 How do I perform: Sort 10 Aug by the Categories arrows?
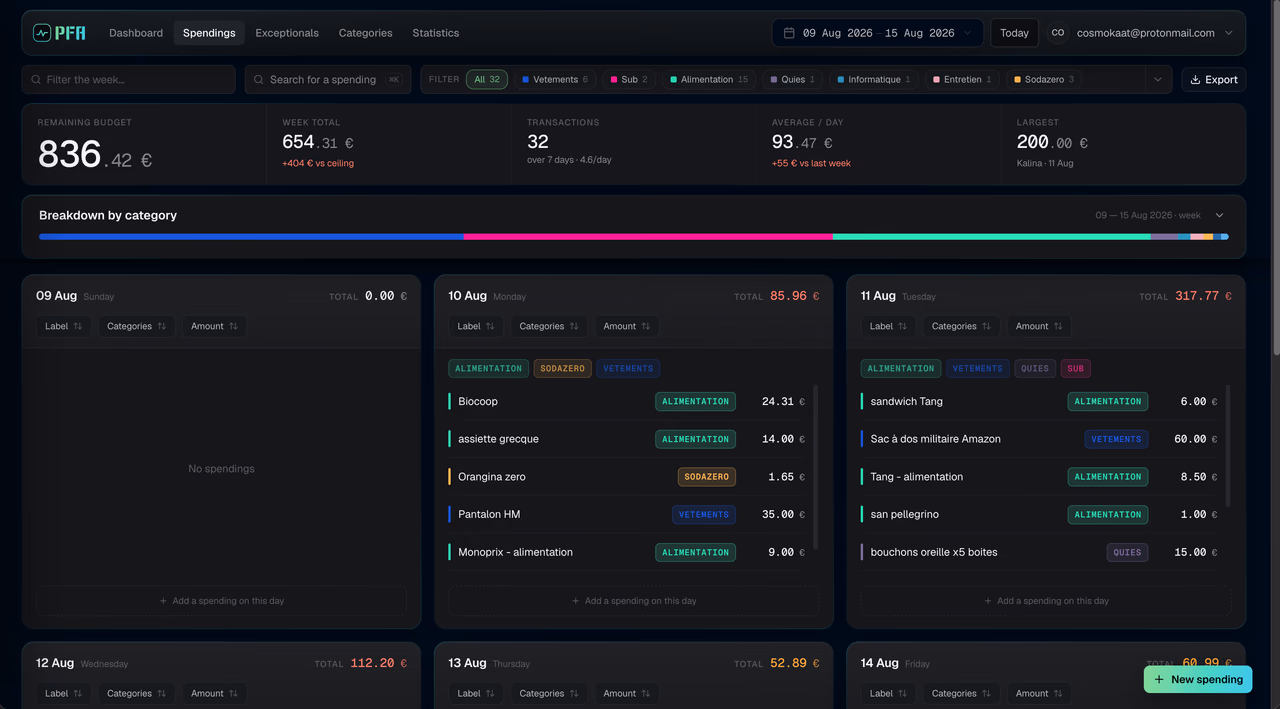point(574,326)
